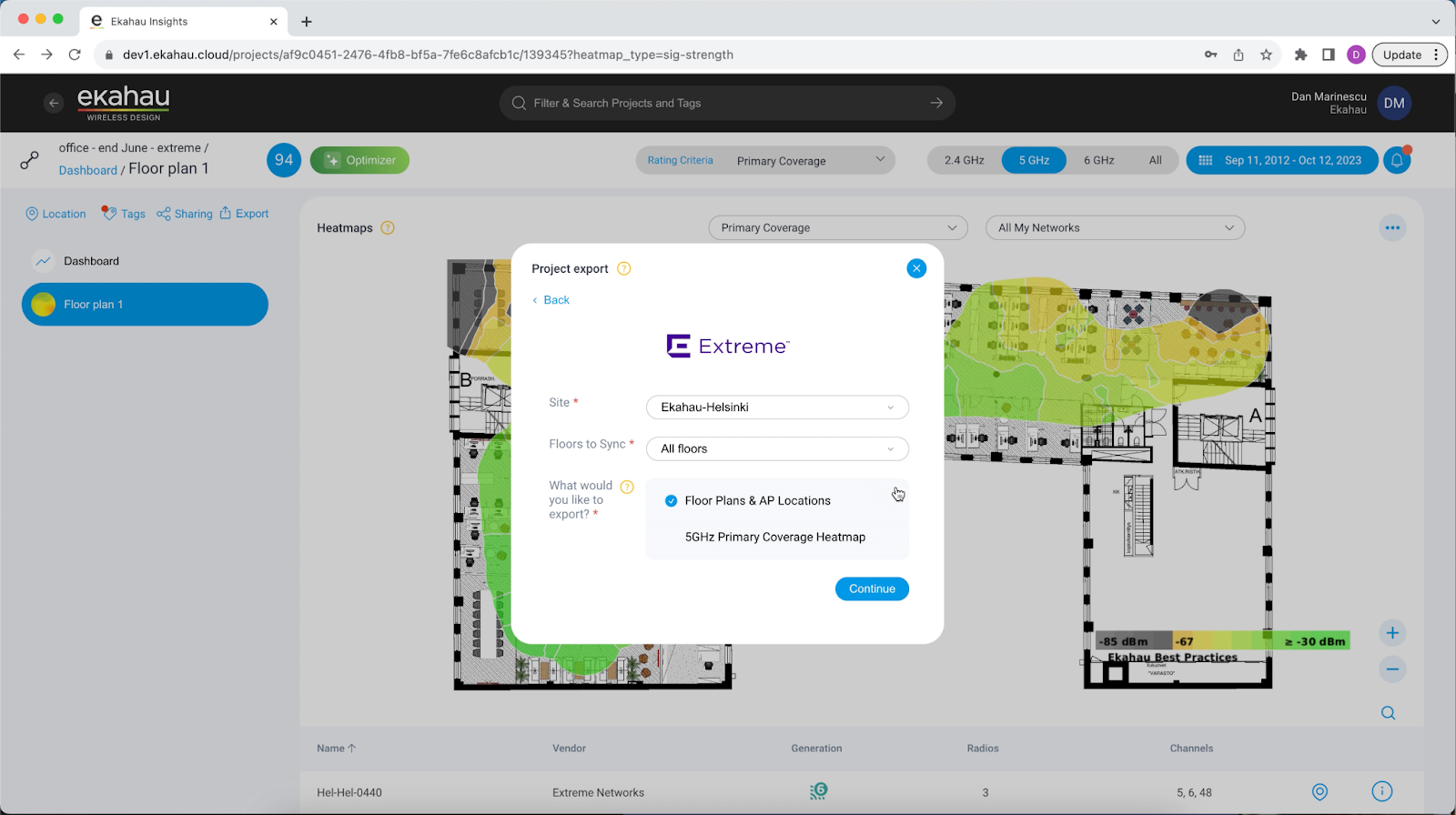Click the Back link in export dialog

(551, 300)
